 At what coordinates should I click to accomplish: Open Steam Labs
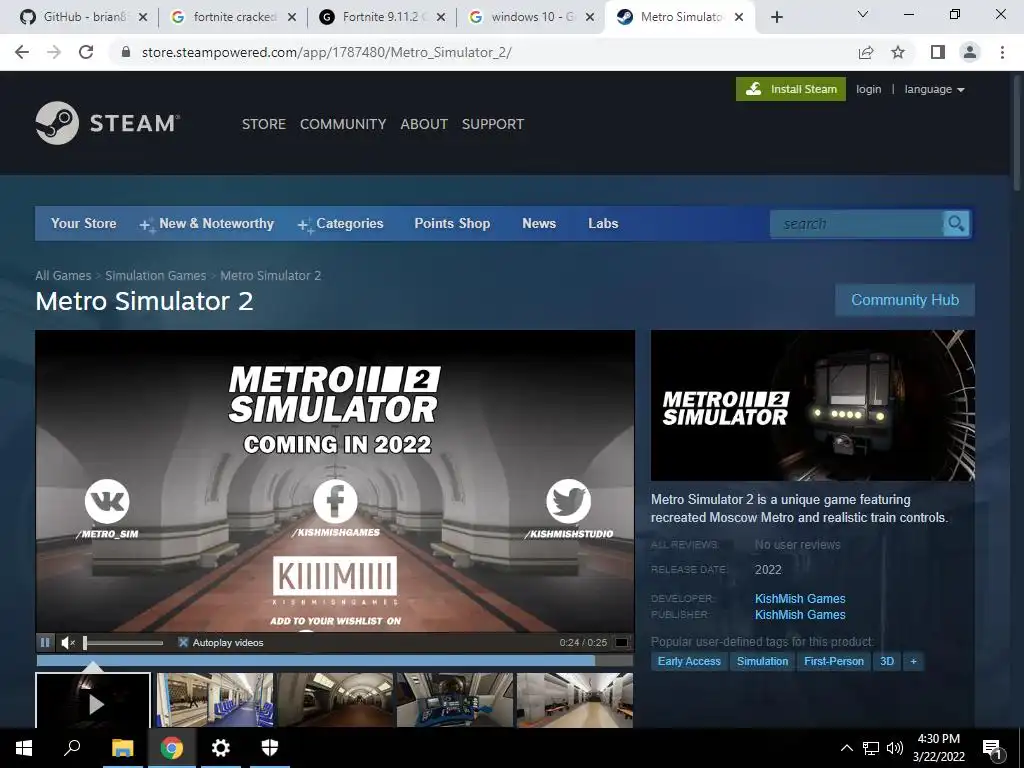[x=603, y=223]
